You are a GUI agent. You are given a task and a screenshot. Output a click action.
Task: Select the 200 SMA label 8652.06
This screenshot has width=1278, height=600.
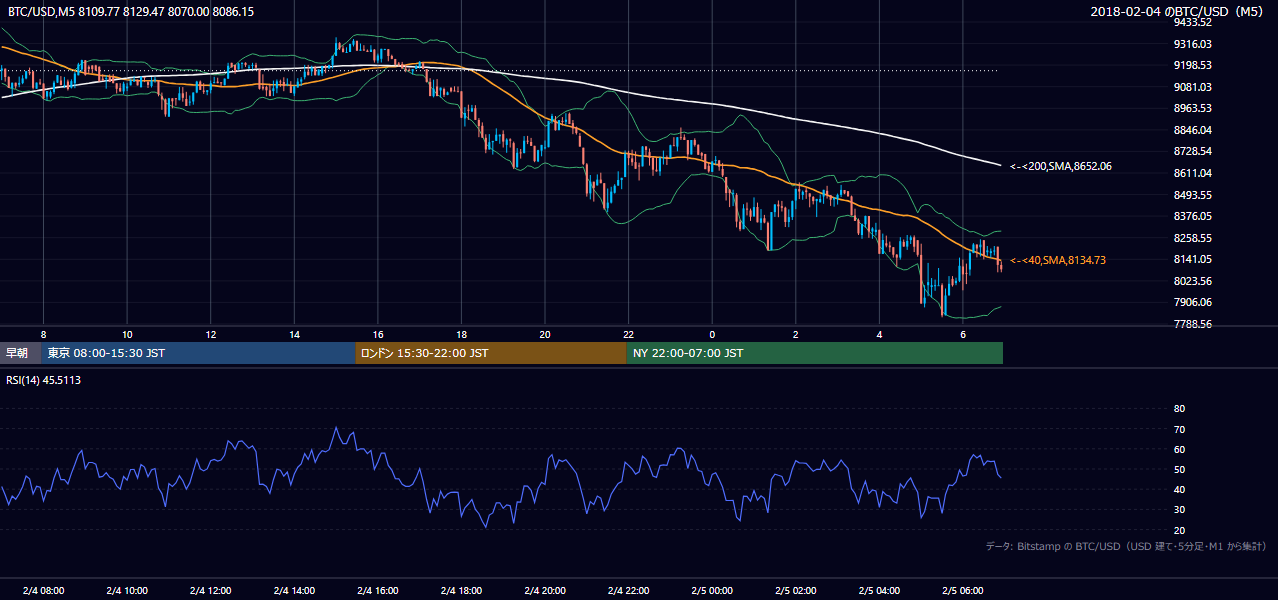tap(1061, 166)
